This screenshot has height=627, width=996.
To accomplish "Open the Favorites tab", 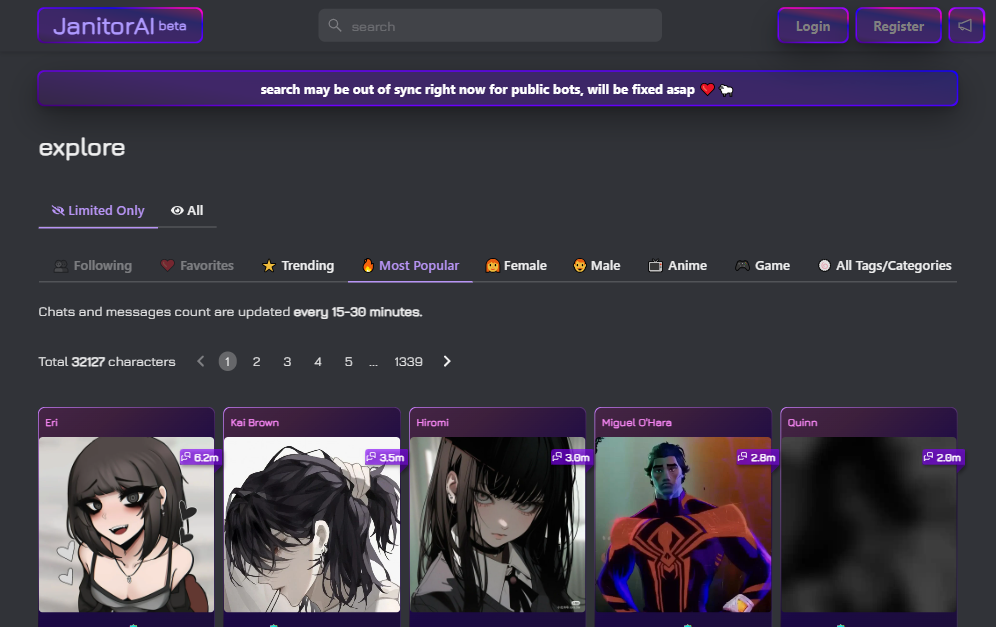I will click(x=197, y=266).
